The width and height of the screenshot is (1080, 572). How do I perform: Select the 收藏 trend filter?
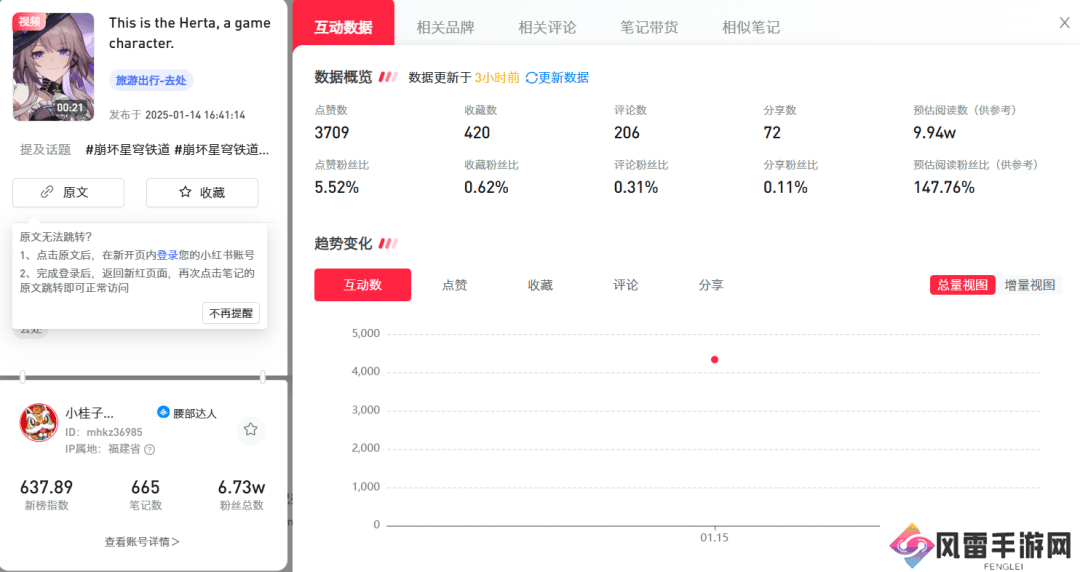540,285
